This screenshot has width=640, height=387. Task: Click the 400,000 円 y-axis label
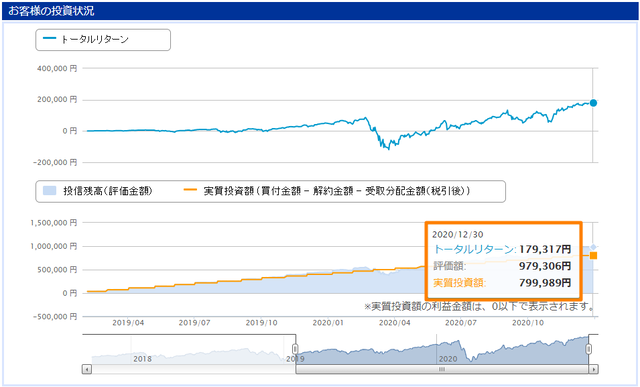pos(57,69)
